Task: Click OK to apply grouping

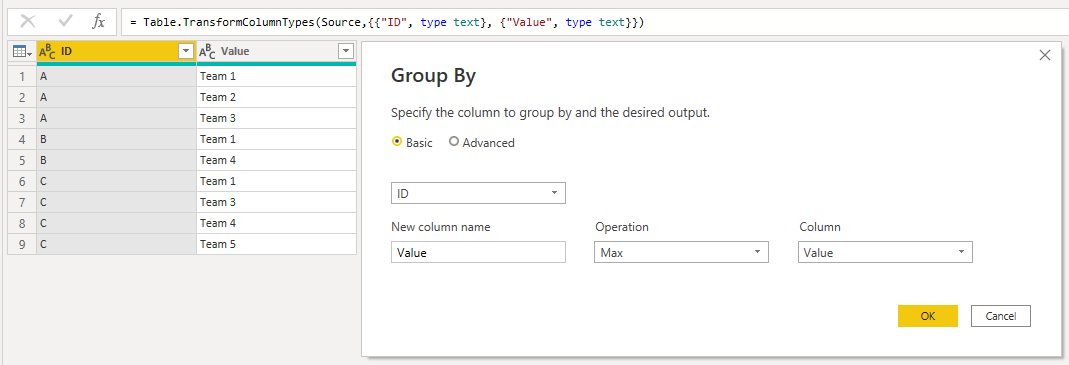Action: 928,316
